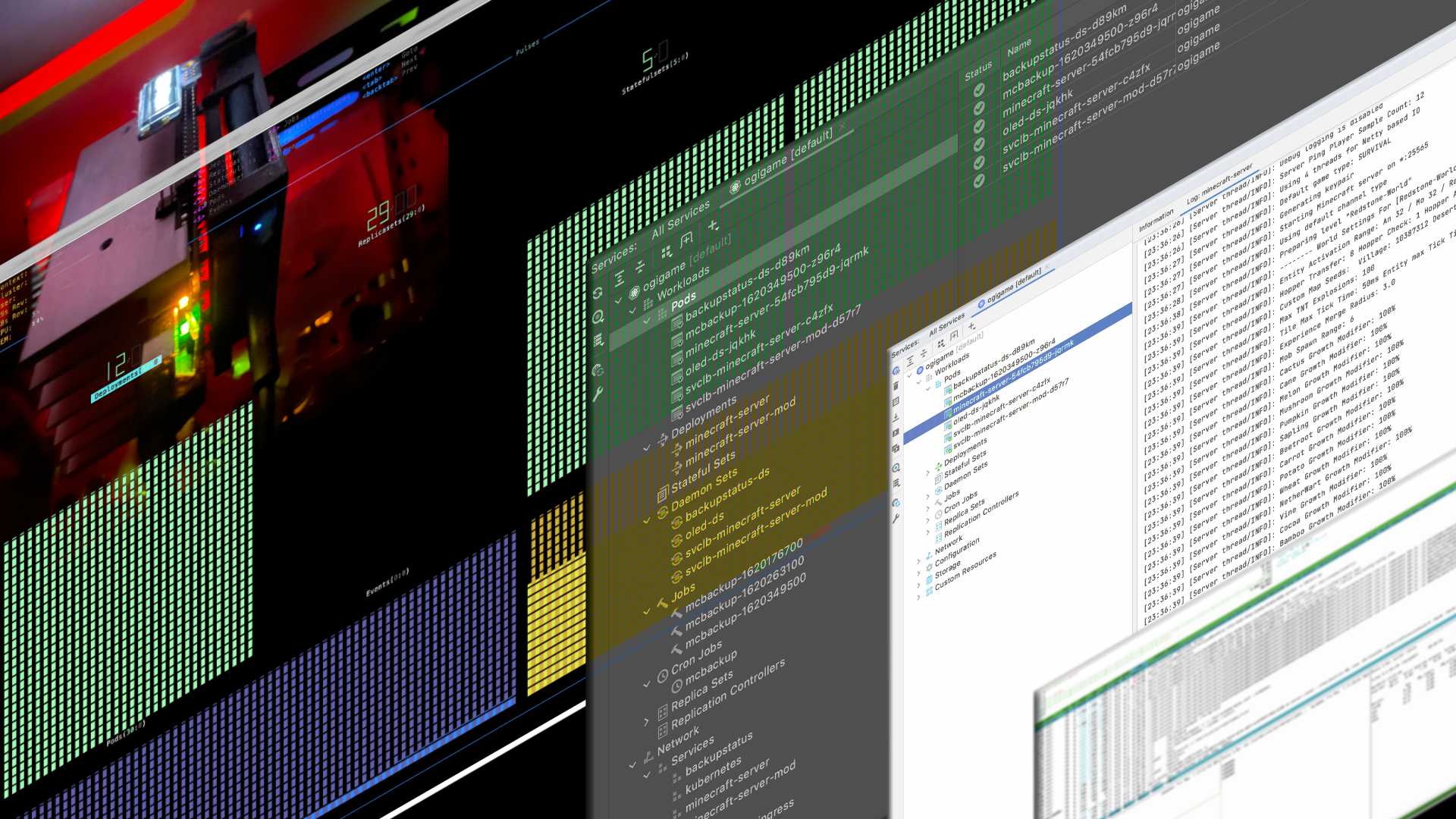Screen dimensions: 1456x819
Task: Select oled-ds-jqkhk pod in dark tree
Action: coord(720,354)
